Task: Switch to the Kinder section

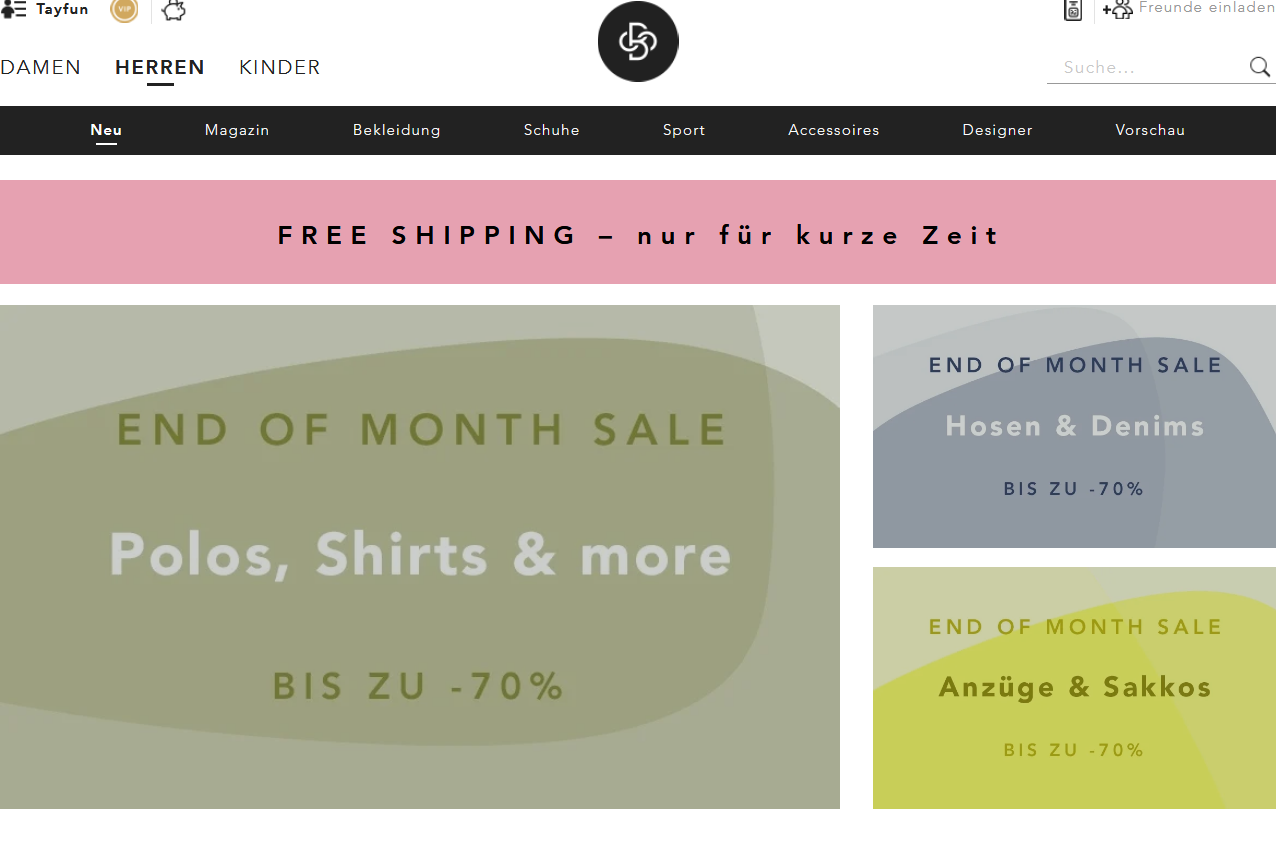Action: [x=280, y=68]
